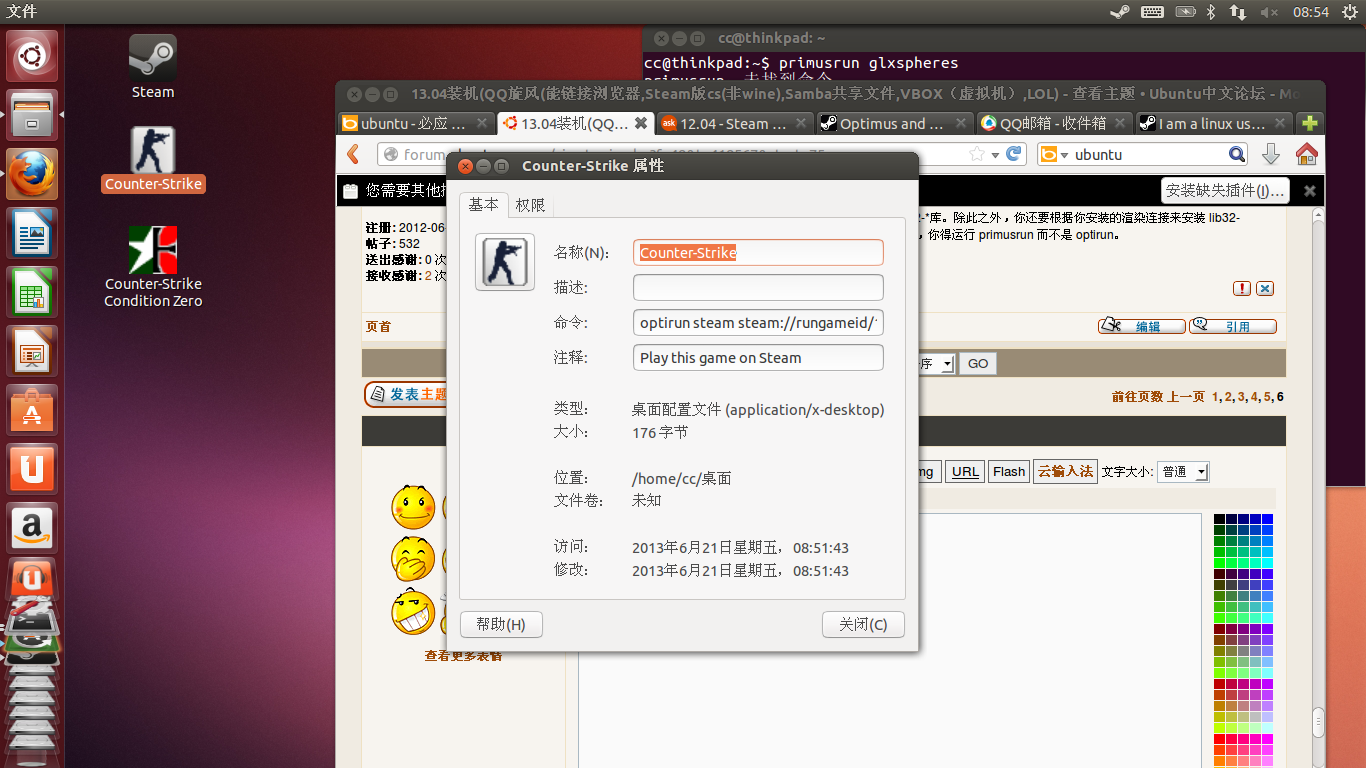The width and height of the screenshot is (1366, 768).
Task: Click the 编辑 button on the forum post
Action: coord(1141,326)
